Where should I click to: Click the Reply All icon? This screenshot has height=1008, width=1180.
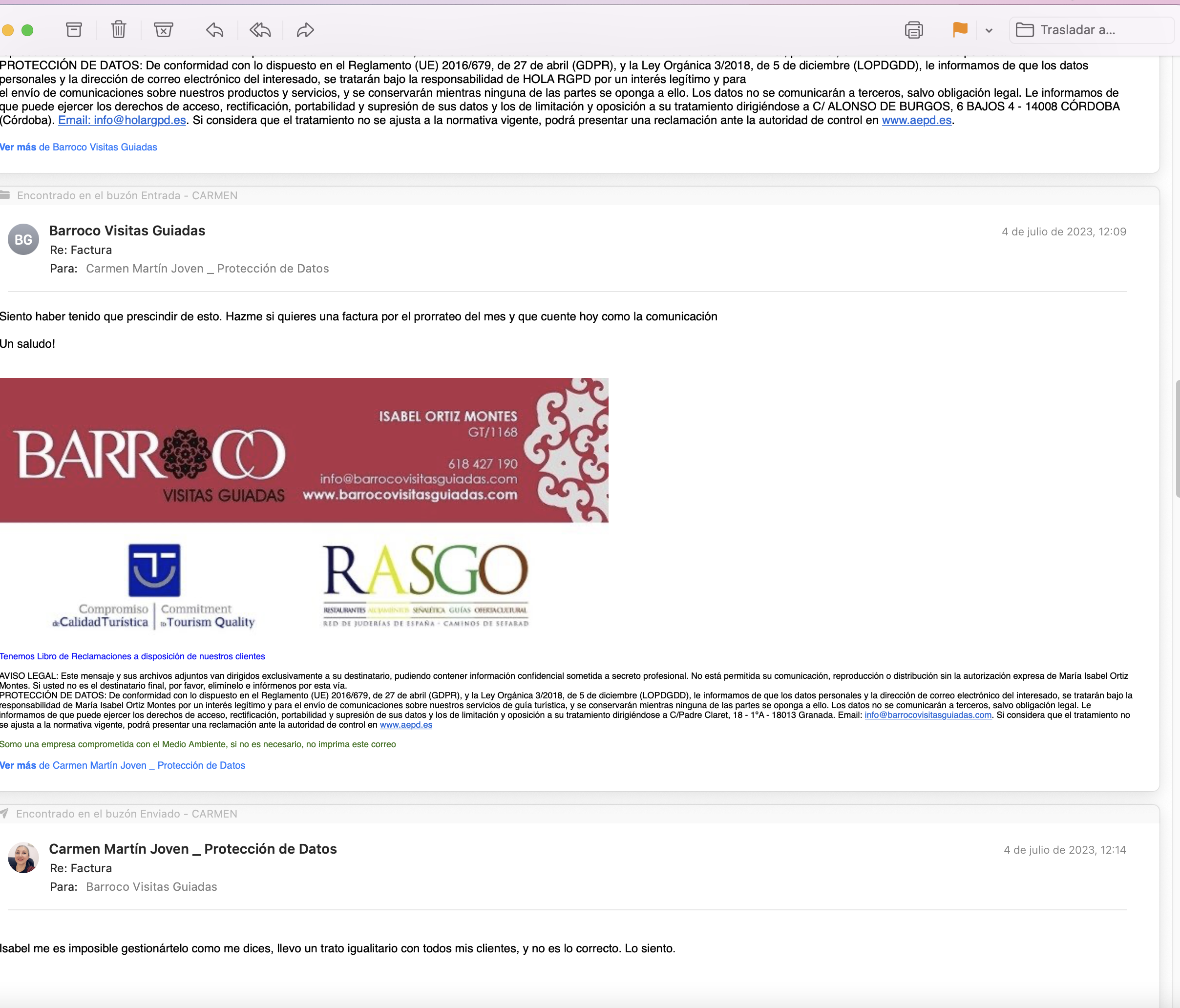(x=260, y=30)
